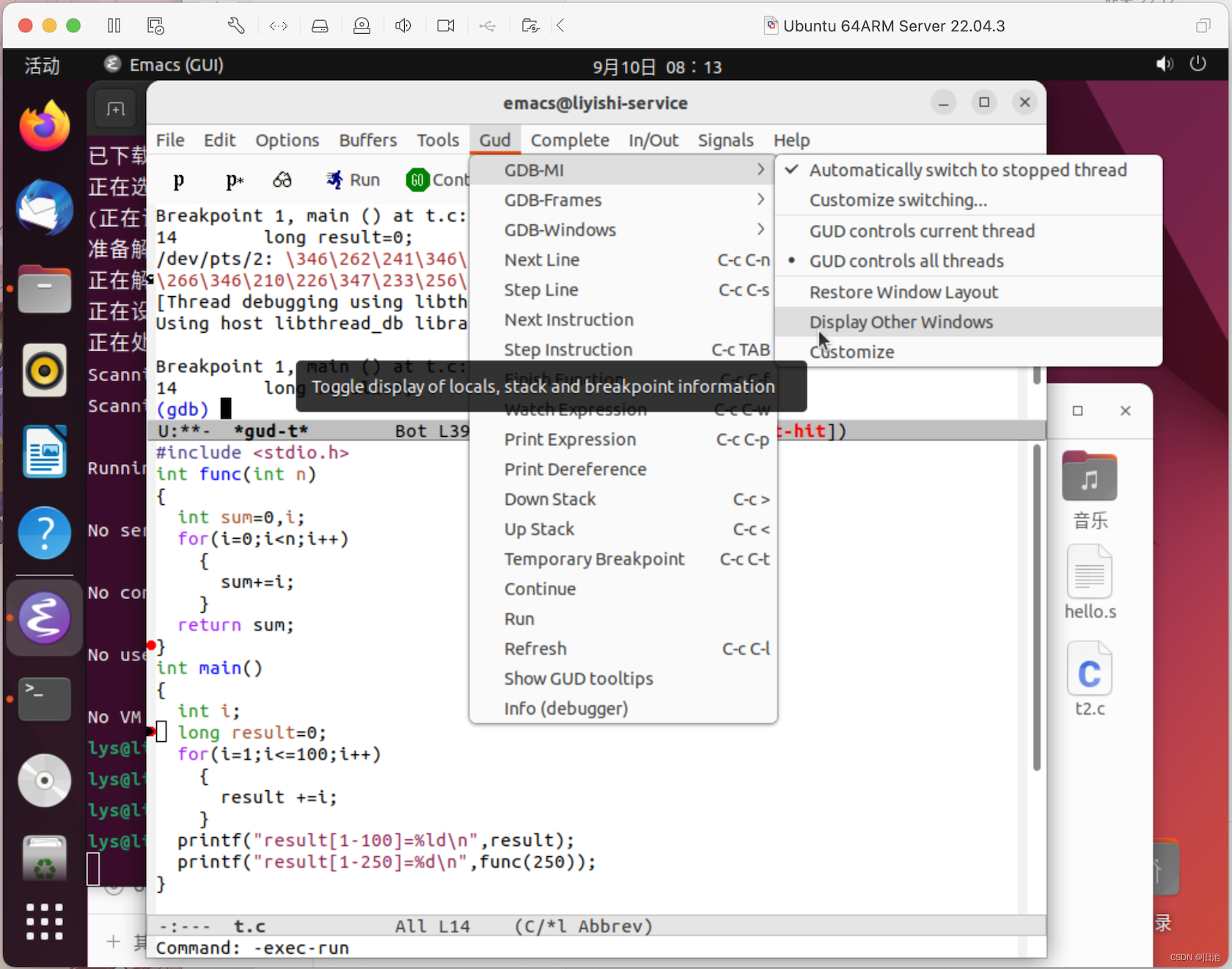
Task: Click the t.c buffer mode line
Action: (595, 926)
